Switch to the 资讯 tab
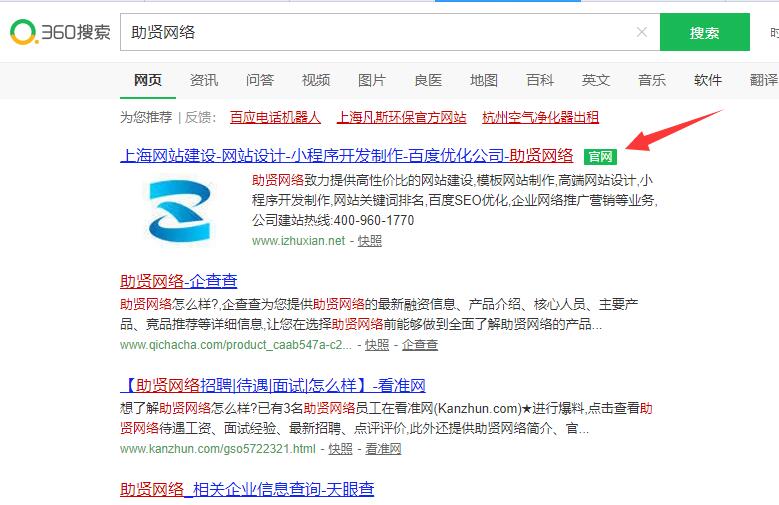The image size is (779, 505). click(x=204, y=80)
